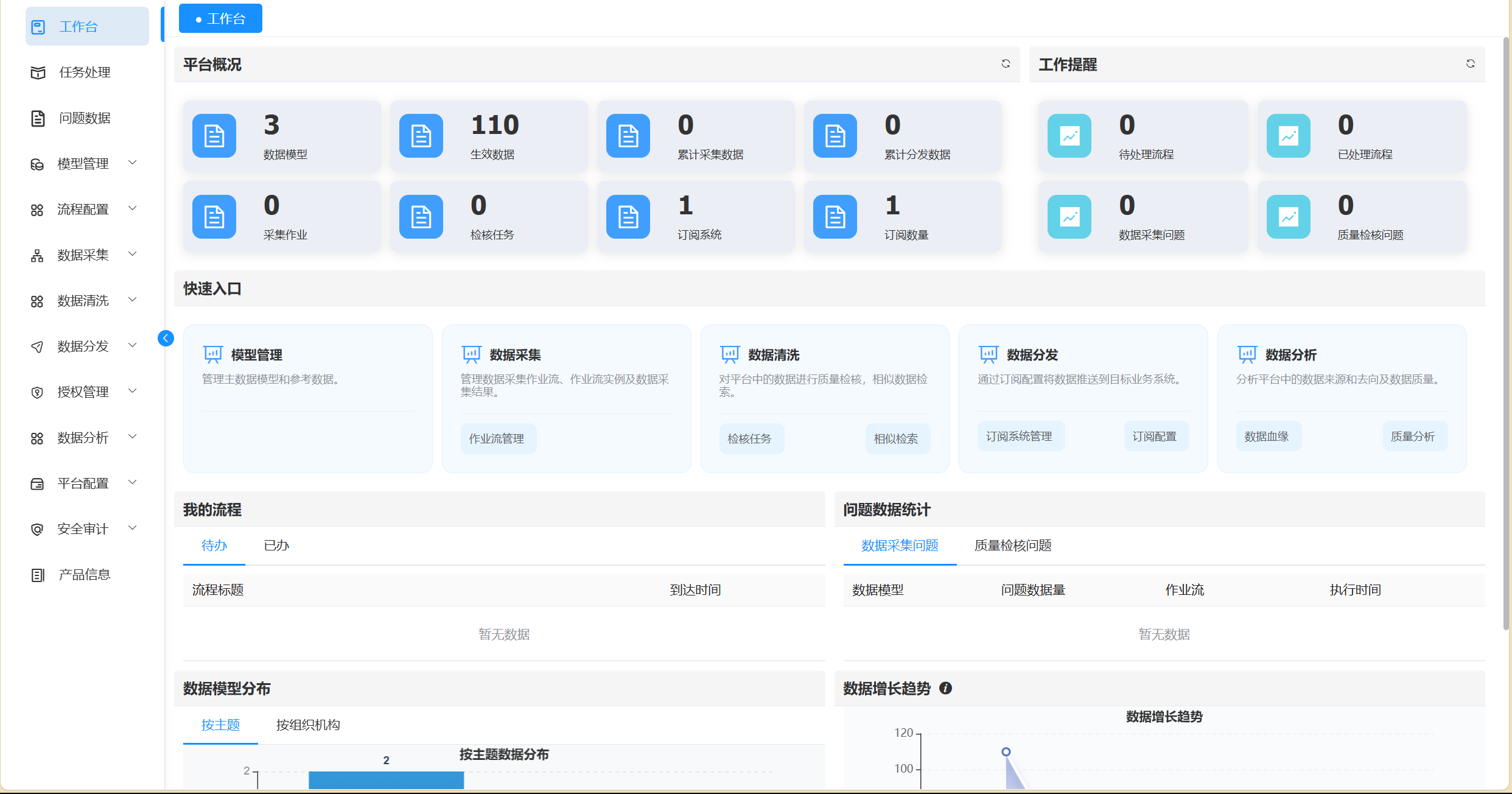Click refresh icon in 平台概况 header
The image size is (1512, 794).
1006,64
